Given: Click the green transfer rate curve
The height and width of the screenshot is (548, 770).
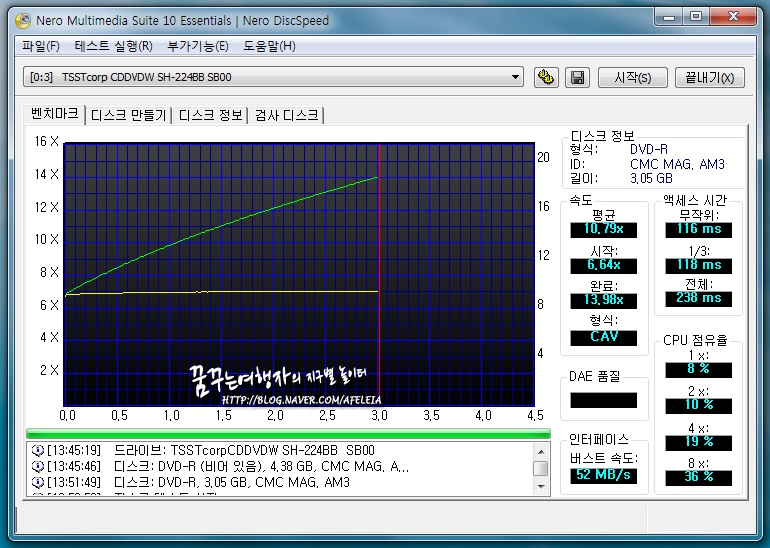Looking at the screenshot, I should click(x=221, y=225).
